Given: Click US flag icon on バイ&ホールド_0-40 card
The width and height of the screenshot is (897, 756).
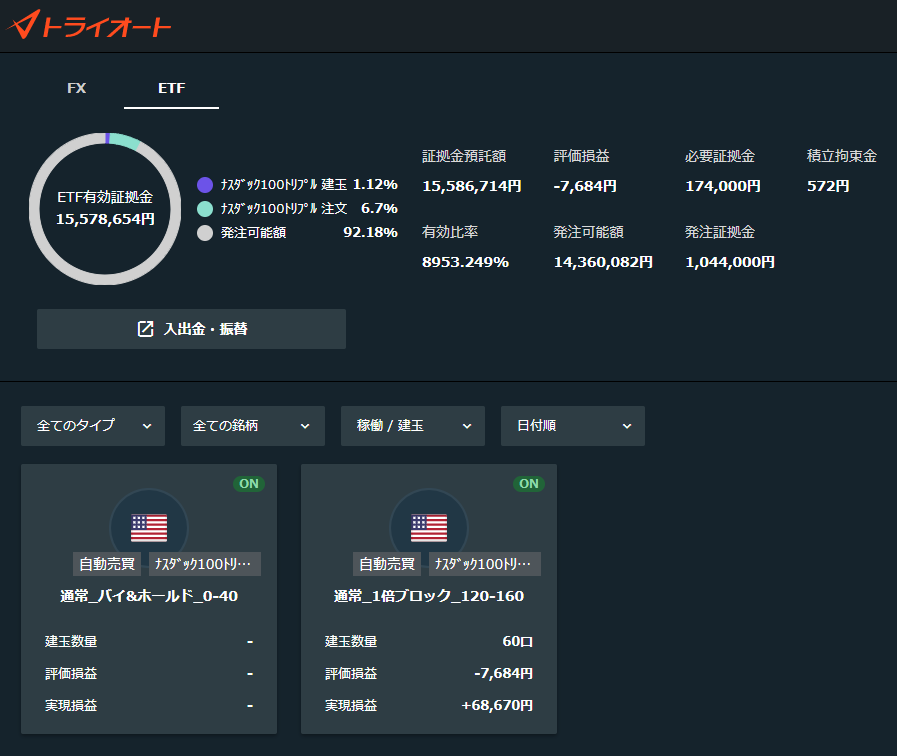Looking at the screenshot, I should [149, 528].
